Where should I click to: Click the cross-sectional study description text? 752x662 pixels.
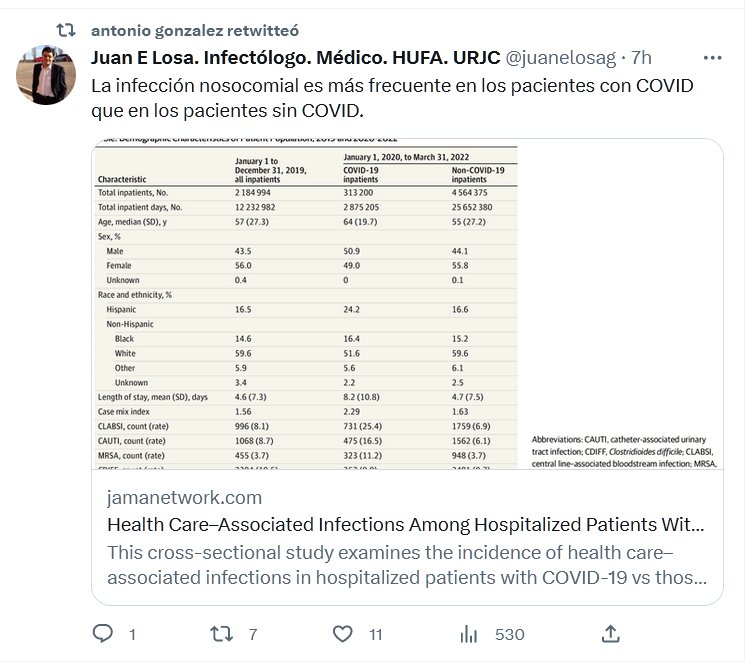tap(405, 565)
